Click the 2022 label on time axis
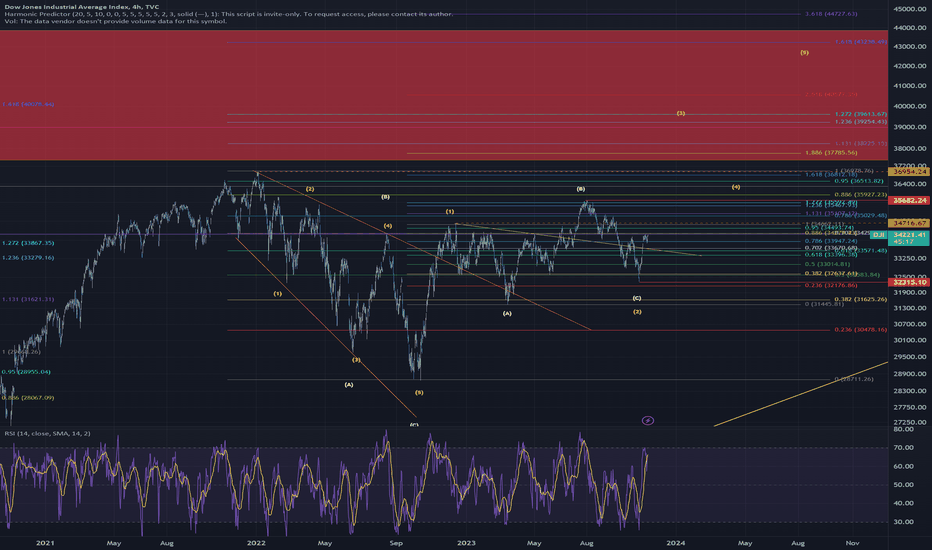The image size is (932, 550). (x=256, y=543)
